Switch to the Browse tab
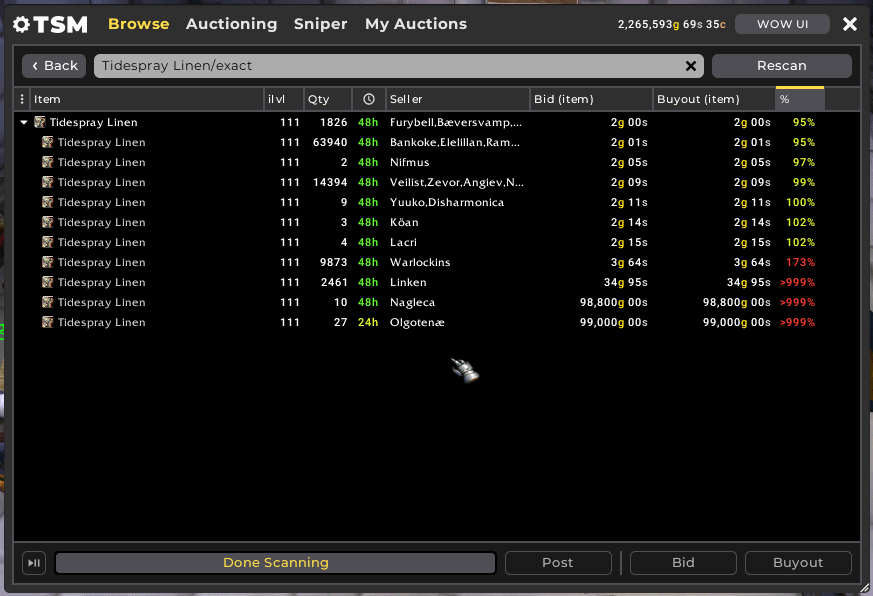The height and width of the screenshot is (596, 873). [139, 24]
